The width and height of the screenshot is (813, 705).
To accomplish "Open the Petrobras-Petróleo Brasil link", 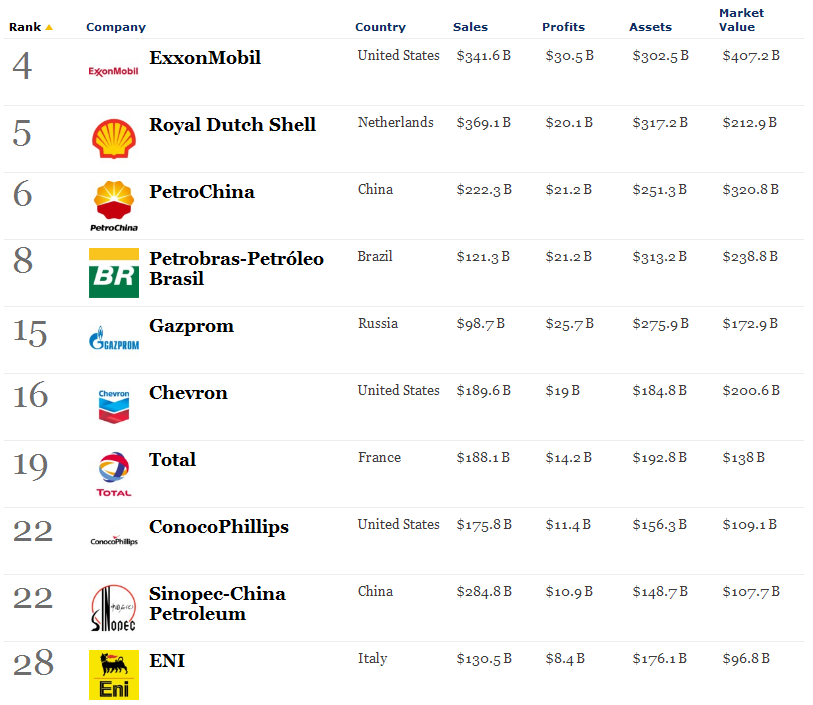I will (236, 269).
